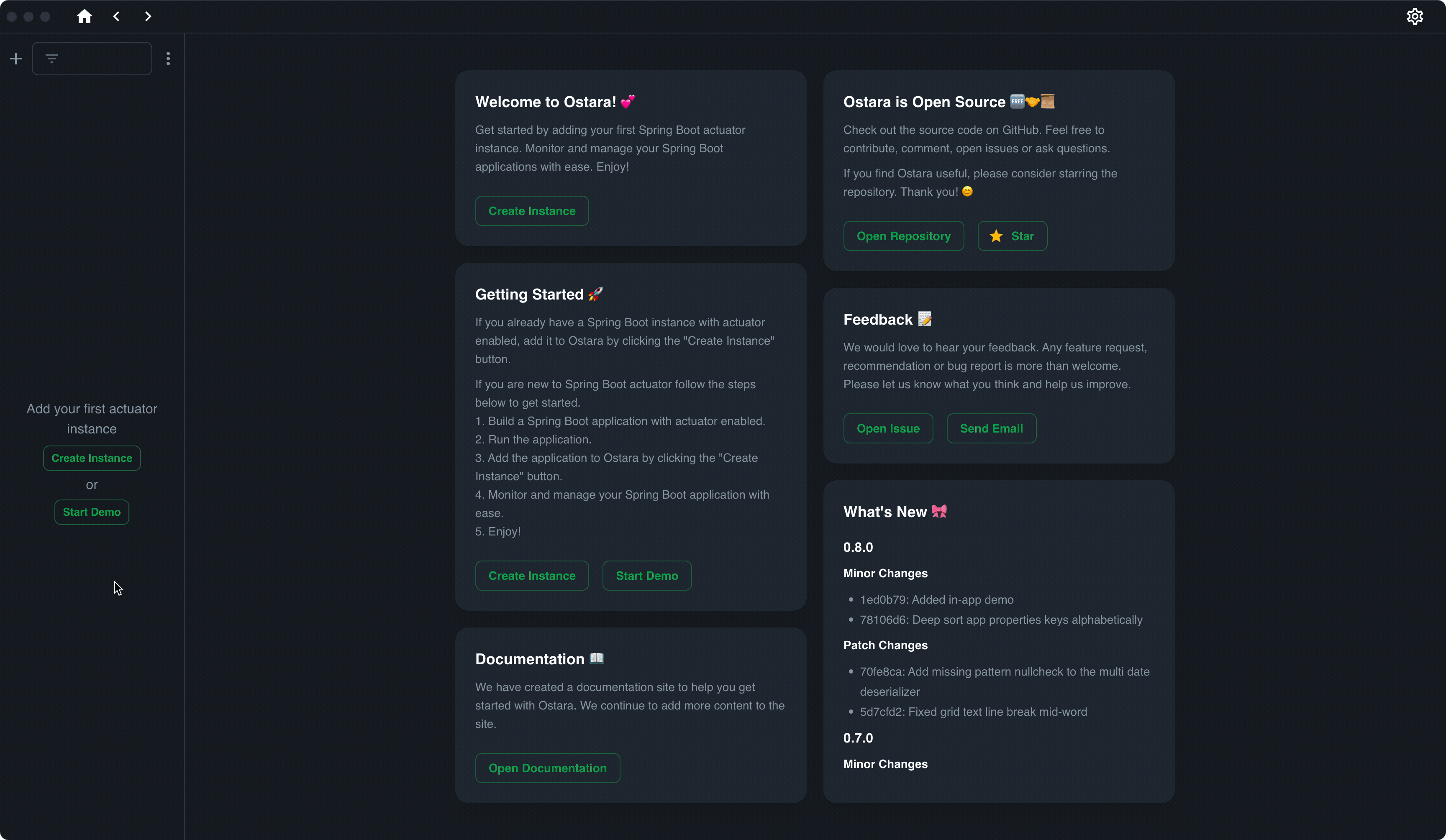Screen dimensions: 1446x840
Task: Click Create Instance in Getting Started card
Action: click(531, 576)
